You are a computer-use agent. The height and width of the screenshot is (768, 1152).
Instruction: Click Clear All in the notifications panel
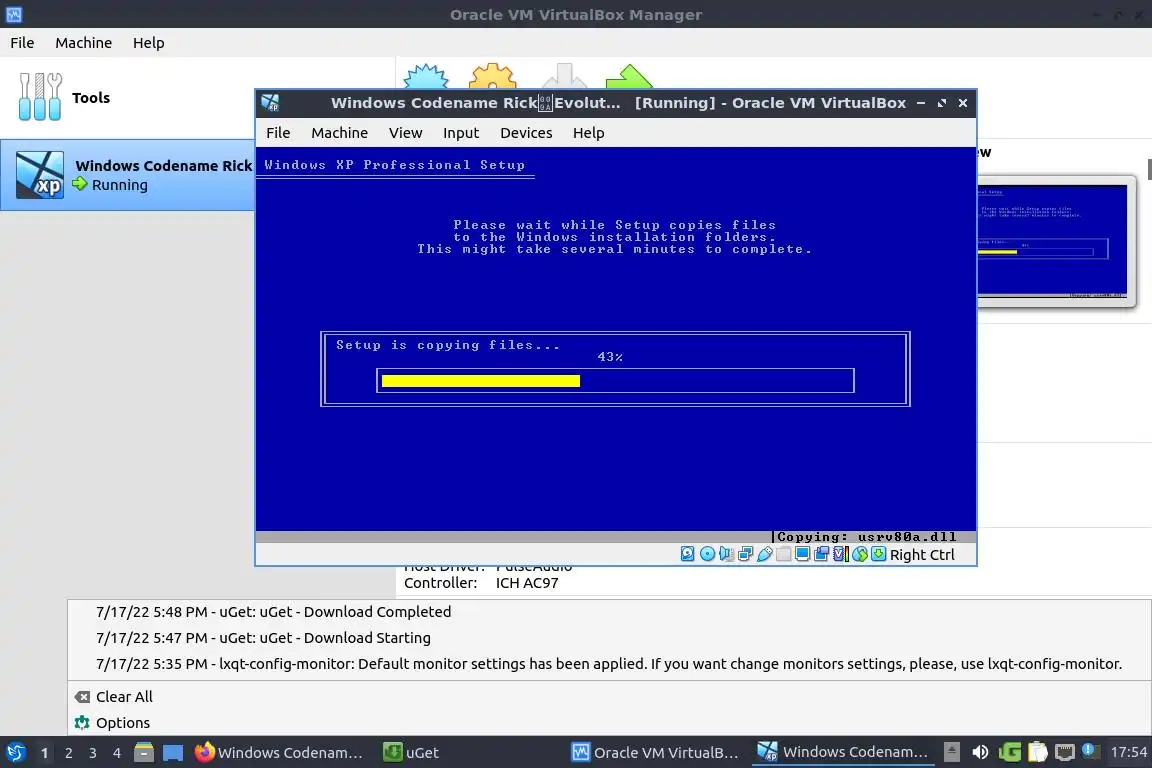(114, 697)
